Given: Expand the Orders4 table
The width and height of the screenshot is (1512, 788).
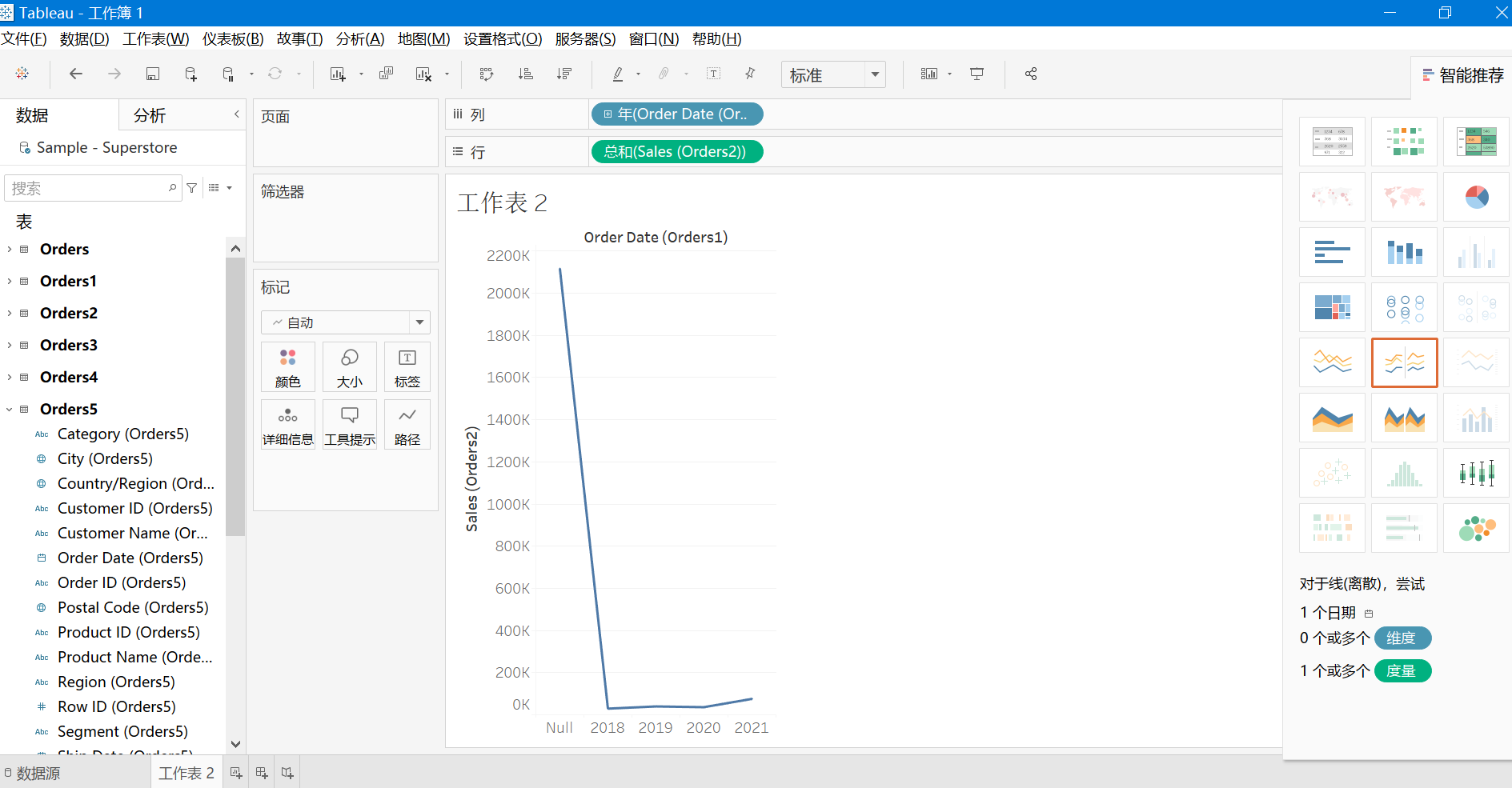Looking at the screenshot, I should tap(10, 377).
